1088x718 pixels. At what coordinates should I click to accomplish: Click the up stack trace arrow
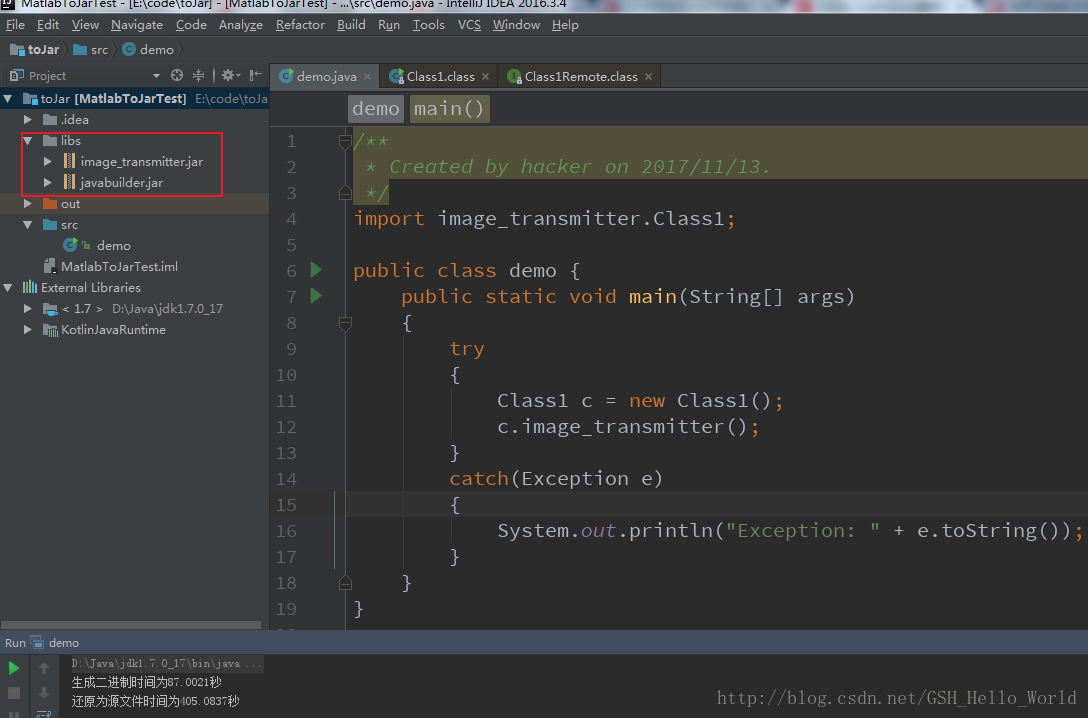click(x=44, y=668)
